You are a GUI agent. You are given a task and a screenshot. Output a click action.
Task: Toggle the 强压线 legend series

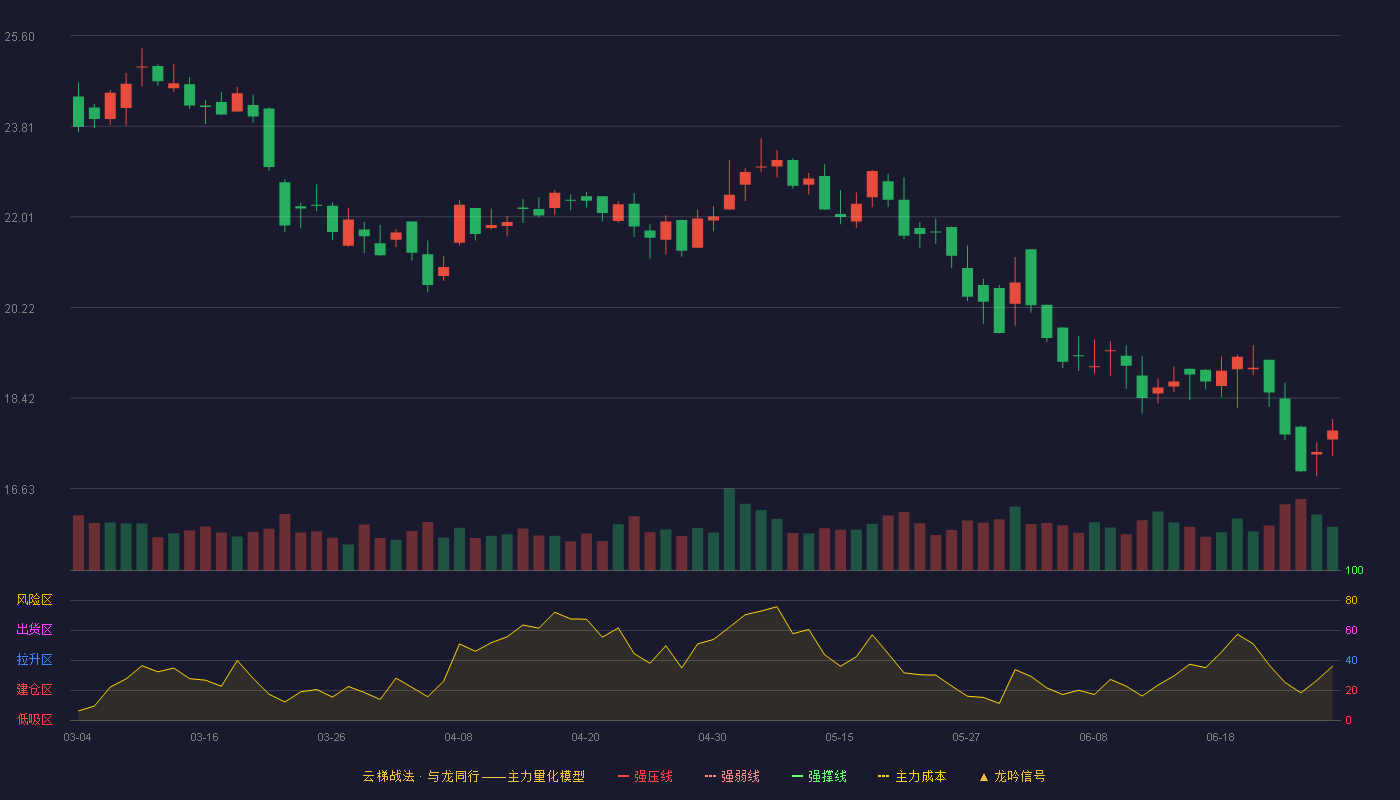[645, 776]
